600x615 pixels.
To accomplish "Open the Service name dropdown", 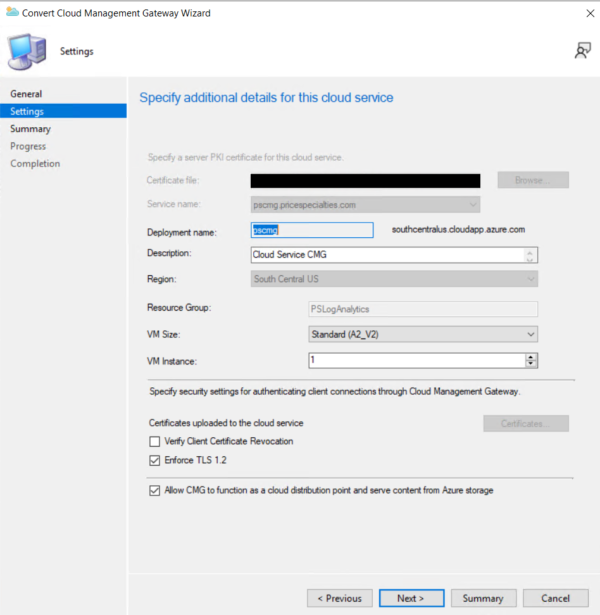I will 365,205.
